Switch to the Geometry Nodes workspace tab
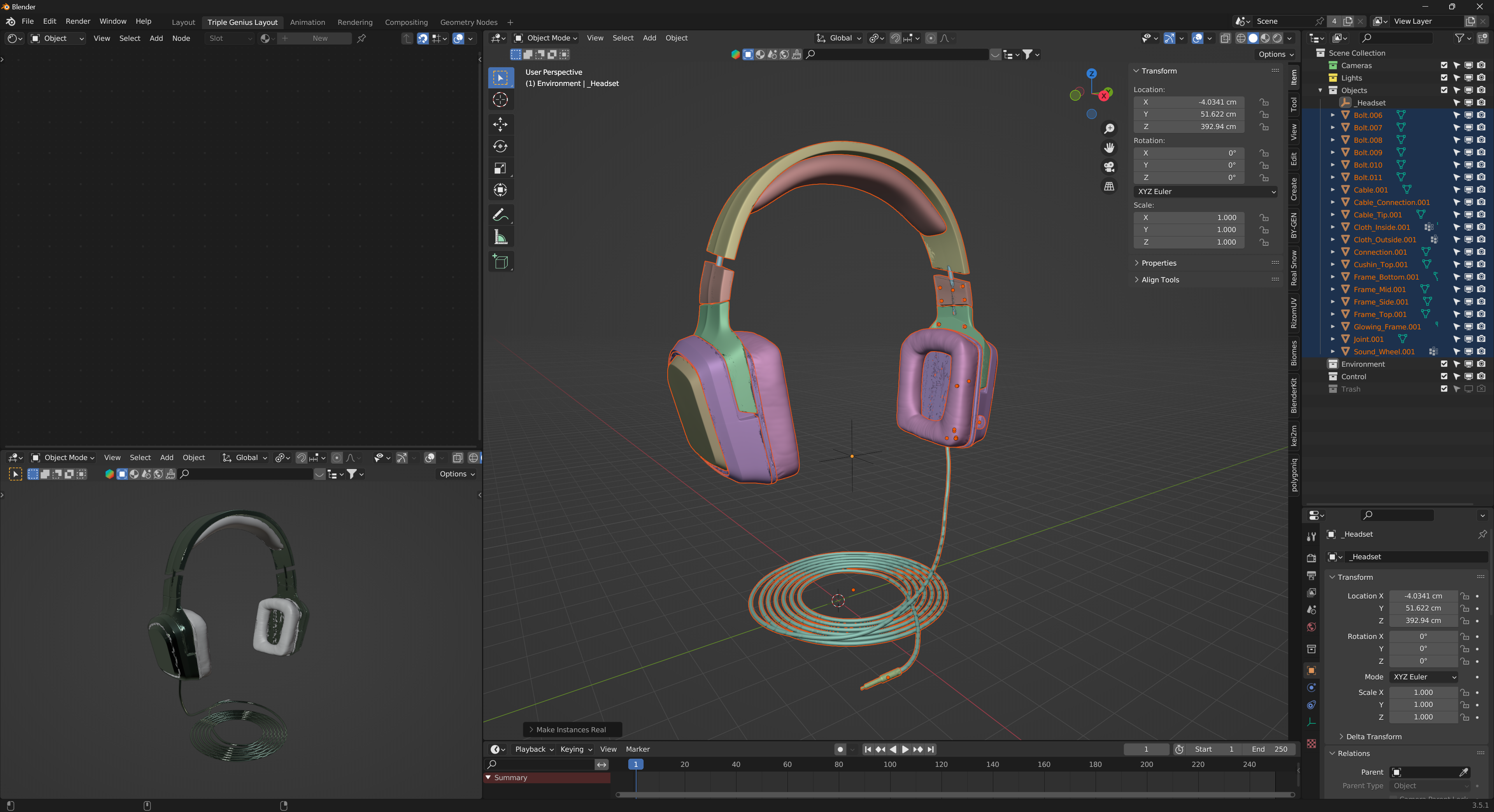The image size is (1494, 812). [x=468, y=23]
